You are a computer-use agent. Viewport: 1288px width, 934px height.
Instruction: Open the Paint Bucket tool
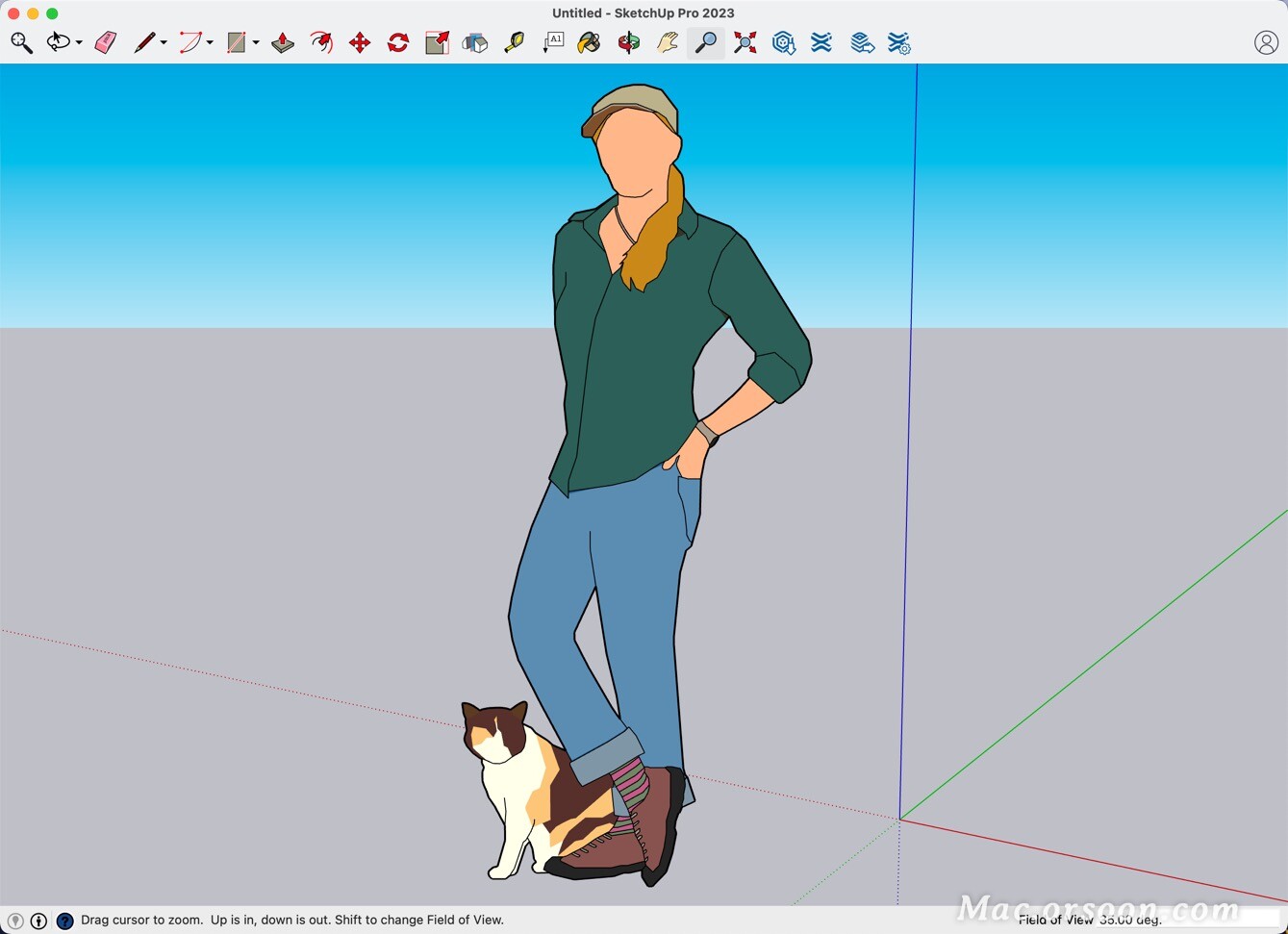(589, 42)
